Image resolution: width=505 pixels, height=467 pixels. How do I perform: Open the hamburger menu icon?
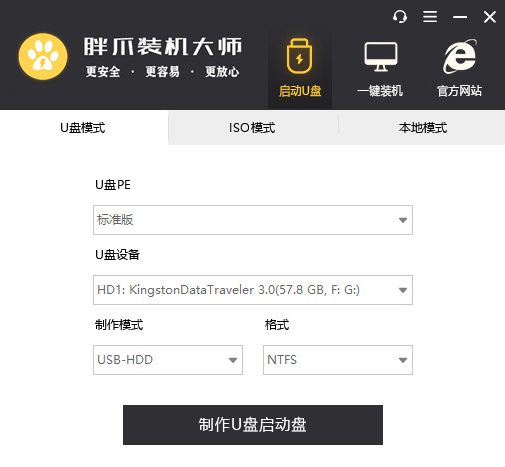[x=430, y=17]
